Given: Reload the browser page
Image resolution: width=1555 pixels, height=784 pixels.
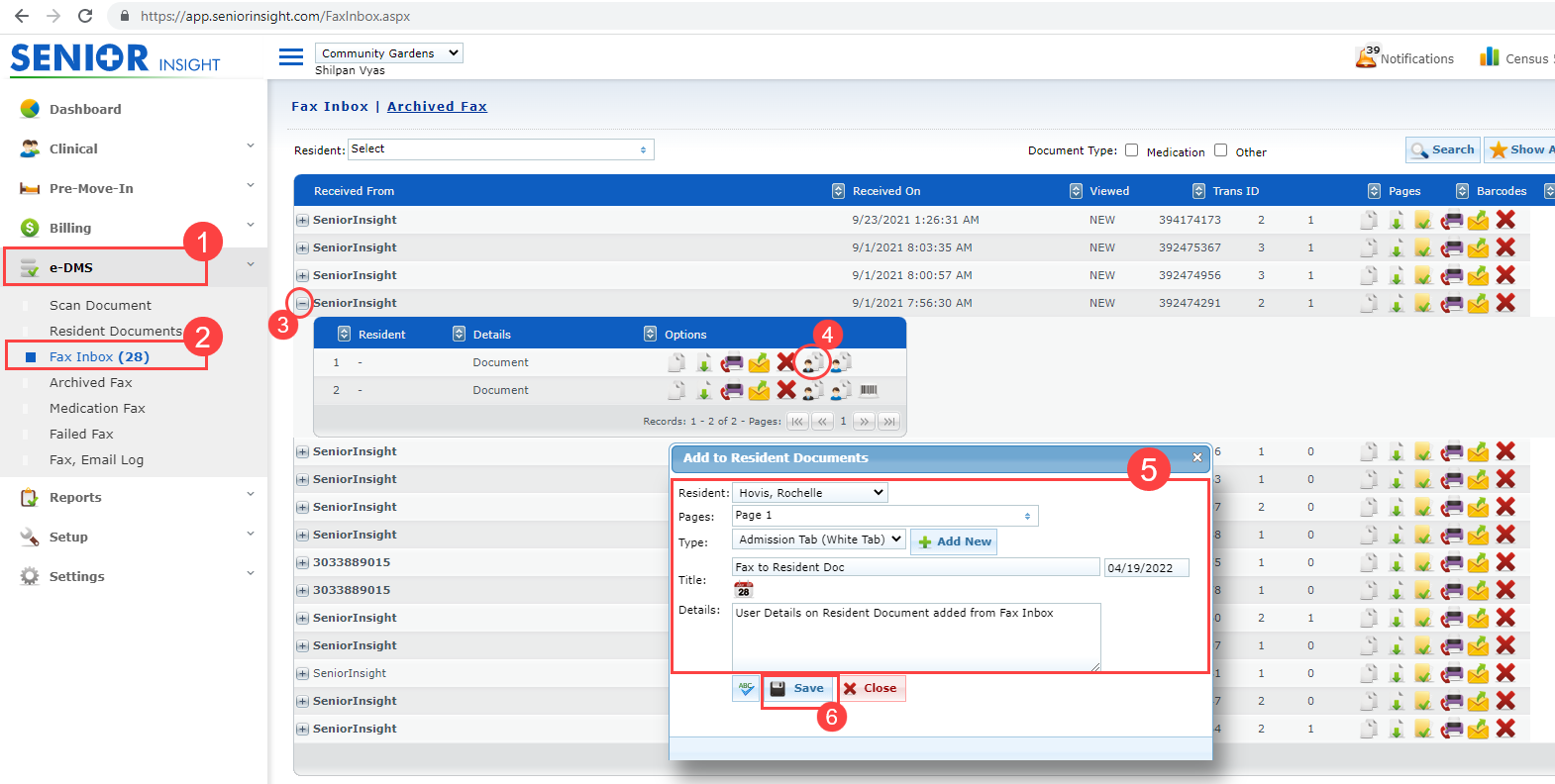Looking at the screenshot, I should 85,16.
